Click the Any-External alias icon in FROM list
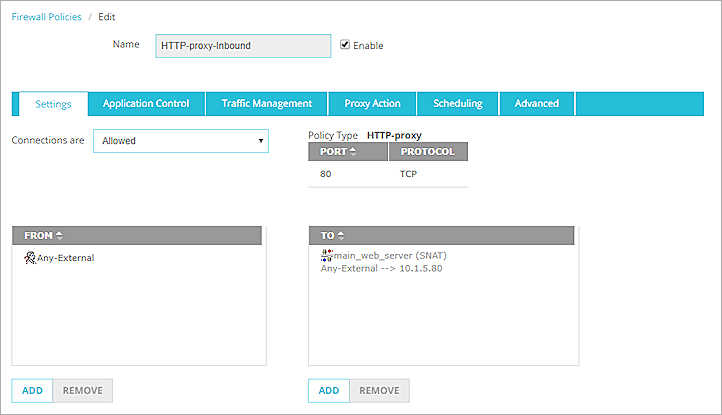Screen dimensions: 722x415 click(x=28, y=258)
